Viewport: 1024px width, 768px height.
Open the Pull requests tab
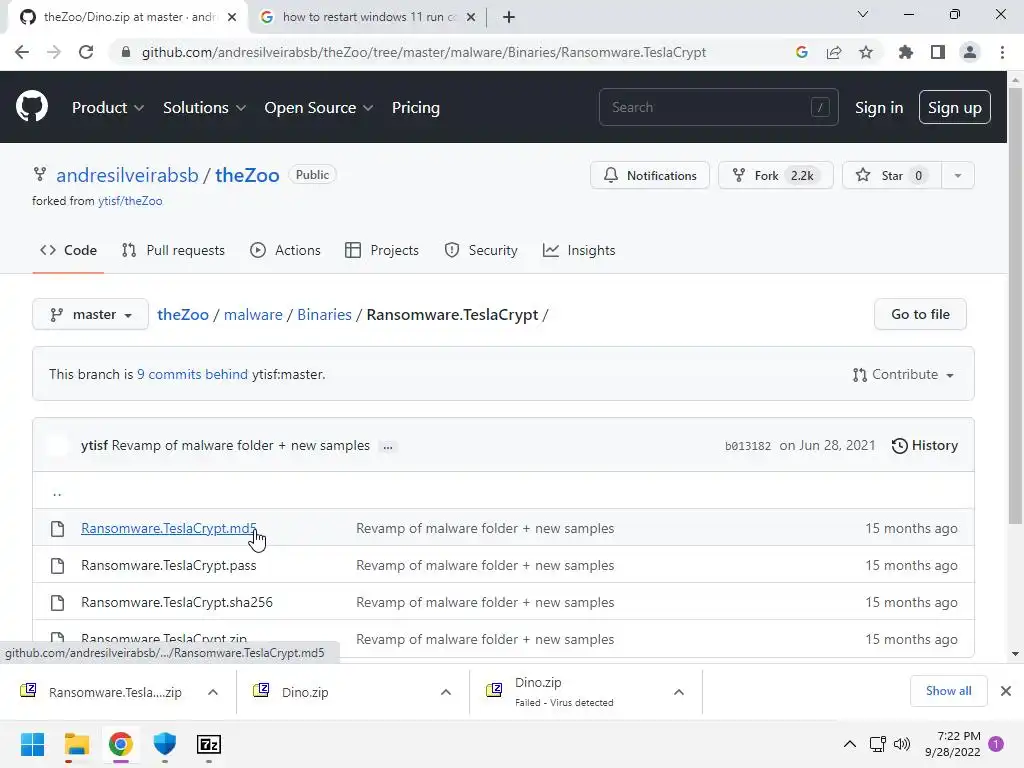click(x=173, y=250)
